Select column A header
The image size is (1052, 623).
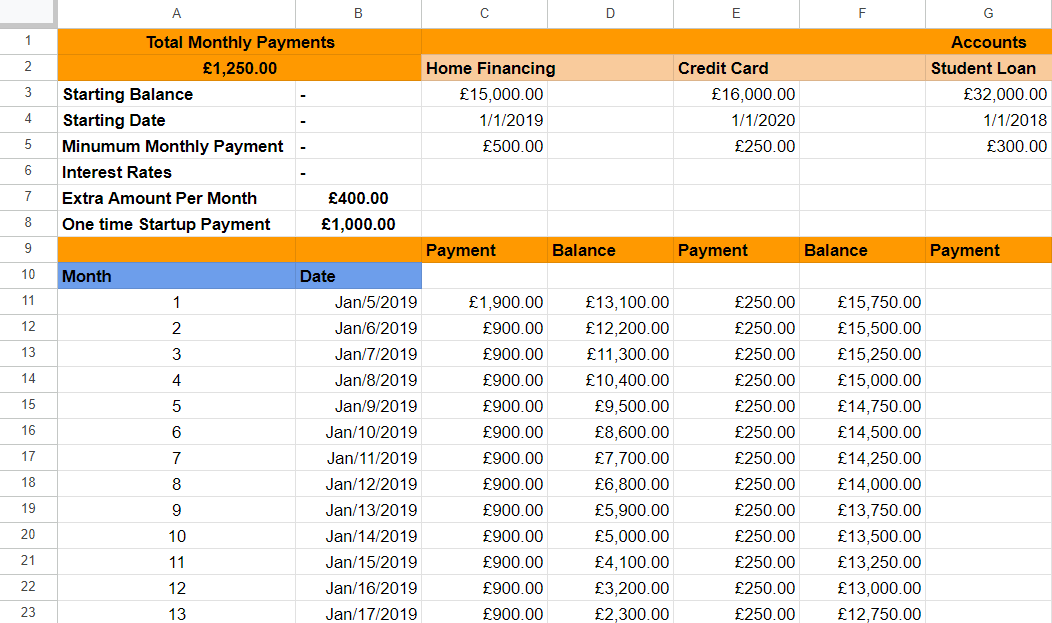point(176,13)
